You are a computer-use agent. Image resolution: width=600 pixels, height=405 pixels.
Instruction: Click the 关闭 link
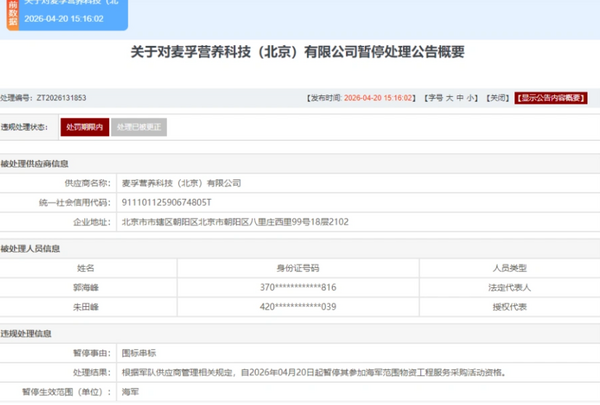click(497, 98)
